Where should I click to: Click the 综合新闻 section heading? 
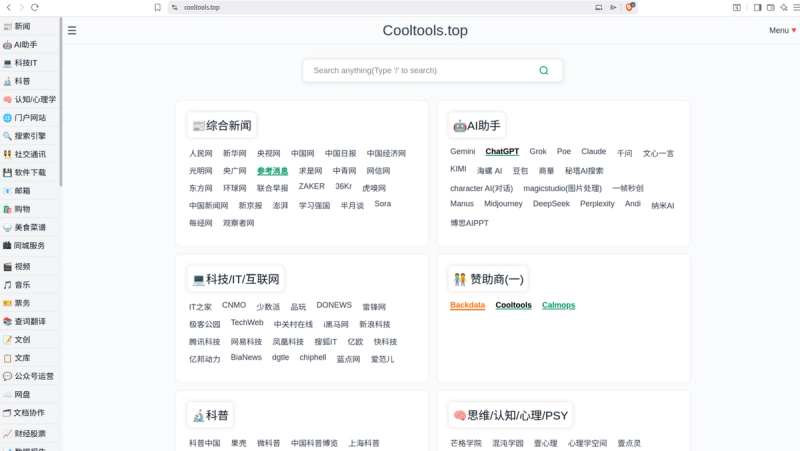[x=222, y=126]
